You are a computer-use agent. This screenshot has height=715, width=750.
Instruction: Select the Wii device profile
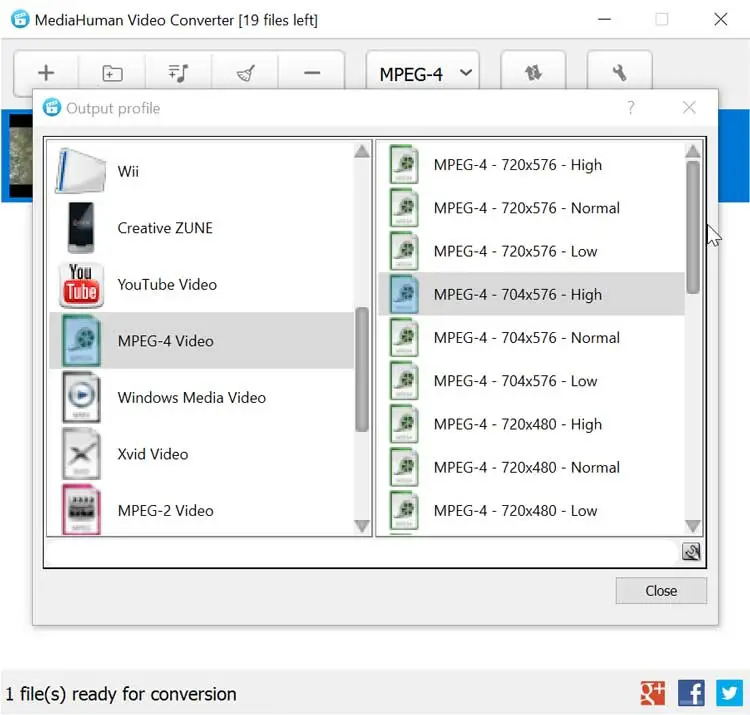(201, 171)
